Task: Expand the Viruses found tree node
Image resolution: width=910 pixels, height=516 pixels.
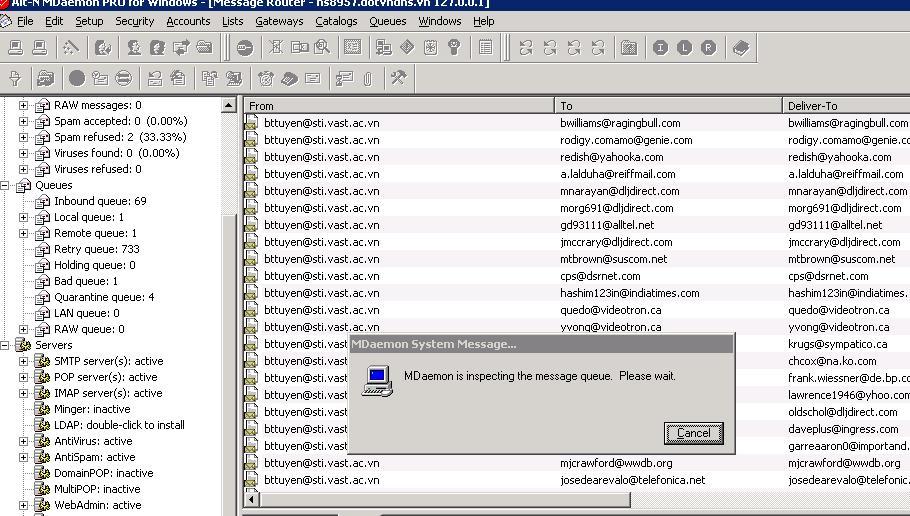Action: pos(23,153)
